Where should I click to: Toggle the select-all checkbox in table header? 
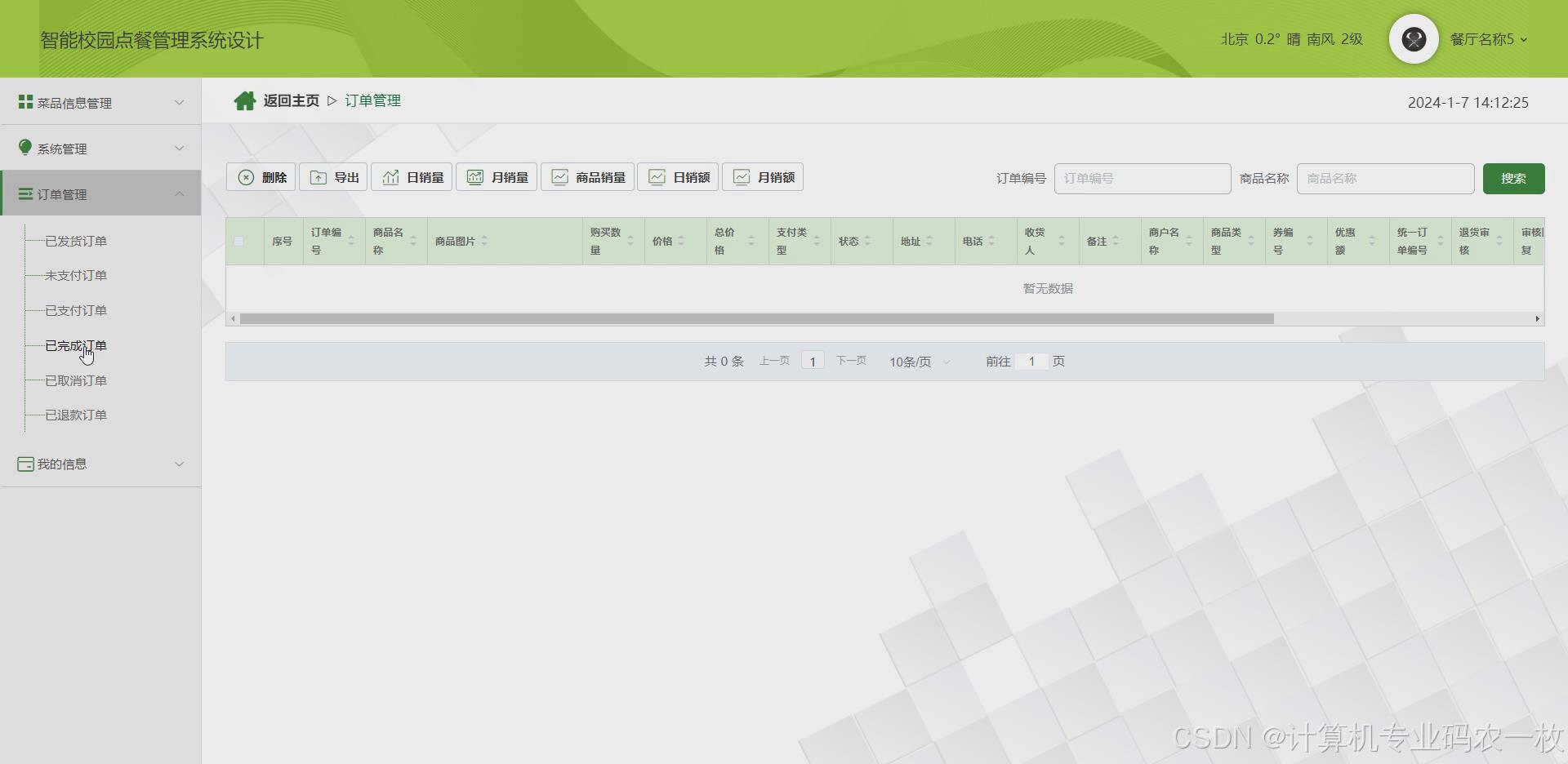[238, 241]
